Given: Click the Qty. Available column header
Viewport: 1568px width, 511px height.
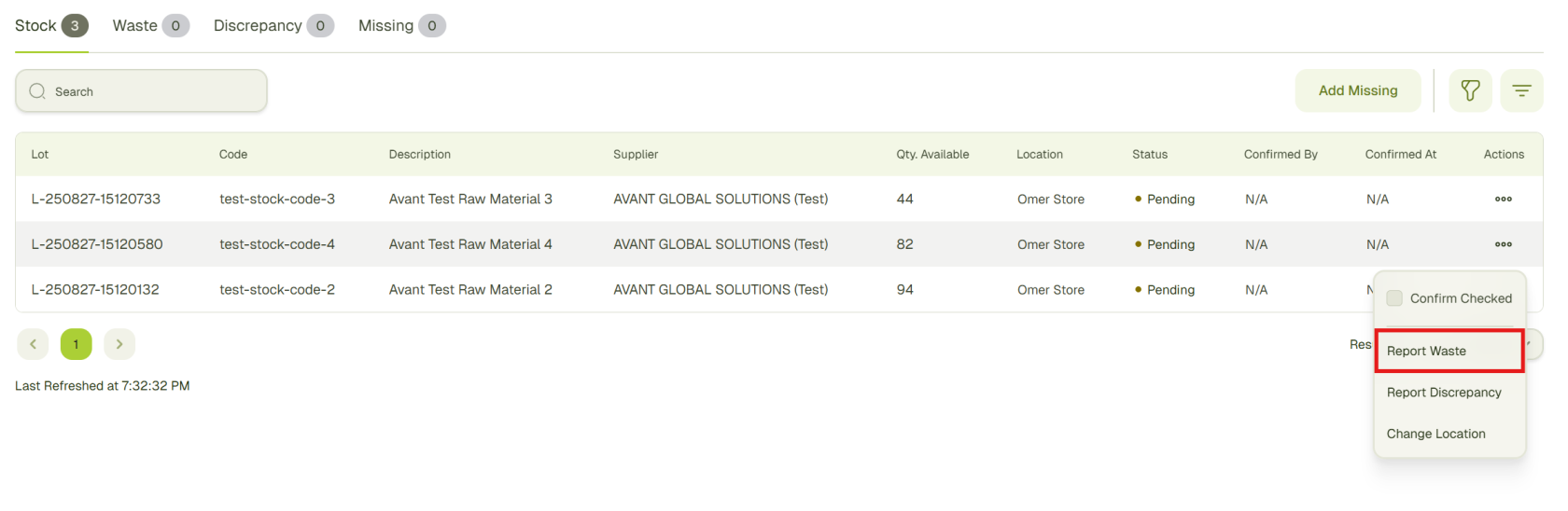Looking at the screenshot, I should pos(931,155).
